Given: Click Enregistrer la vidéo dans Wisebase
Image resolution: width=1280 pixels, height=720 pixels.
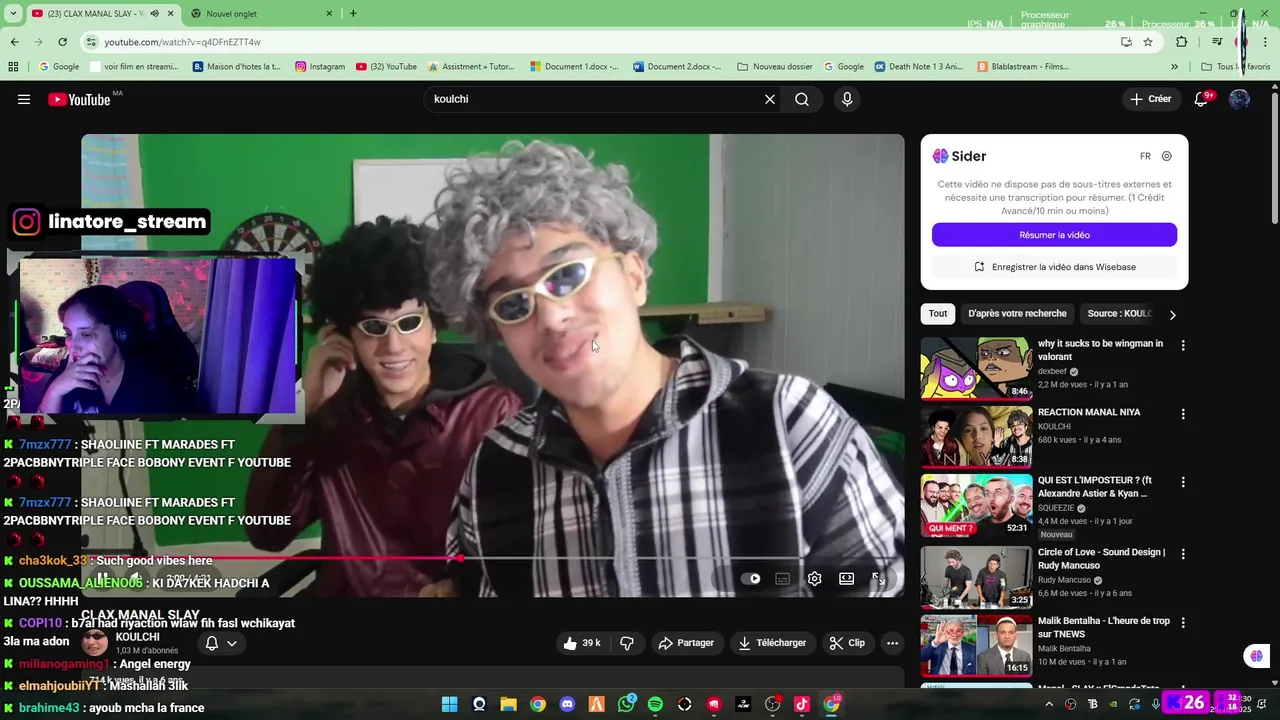Looking at the screenshot, I should pos(1054,267).
